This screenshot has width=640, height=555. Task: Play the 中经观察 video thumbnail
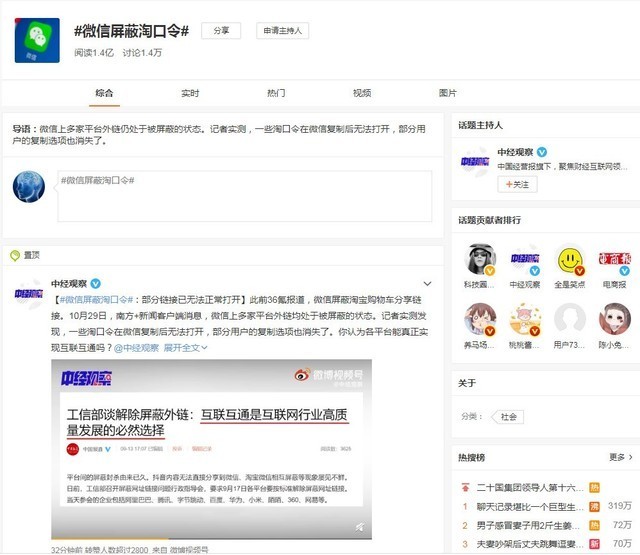click(x=211, y=449)
